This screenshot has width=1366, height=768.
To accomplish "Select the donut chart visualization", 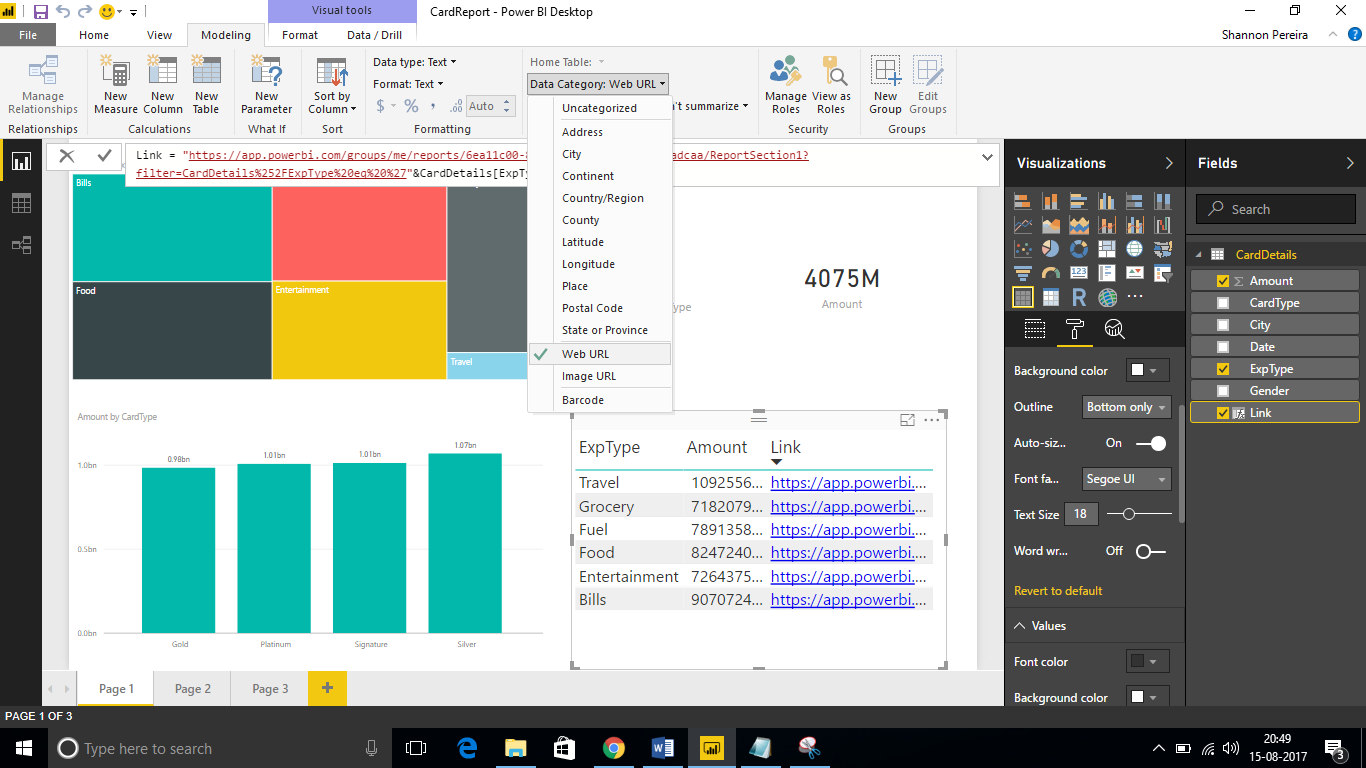I will (1079, 249).
